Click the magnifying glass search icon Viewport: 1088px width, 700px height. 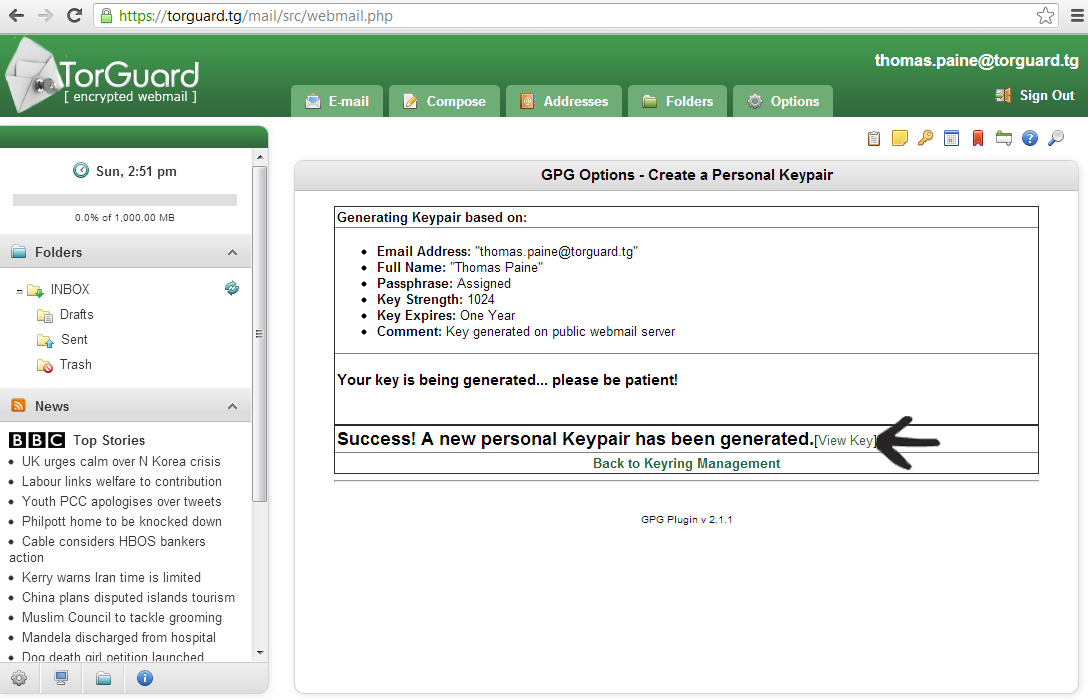(1056, 139)
